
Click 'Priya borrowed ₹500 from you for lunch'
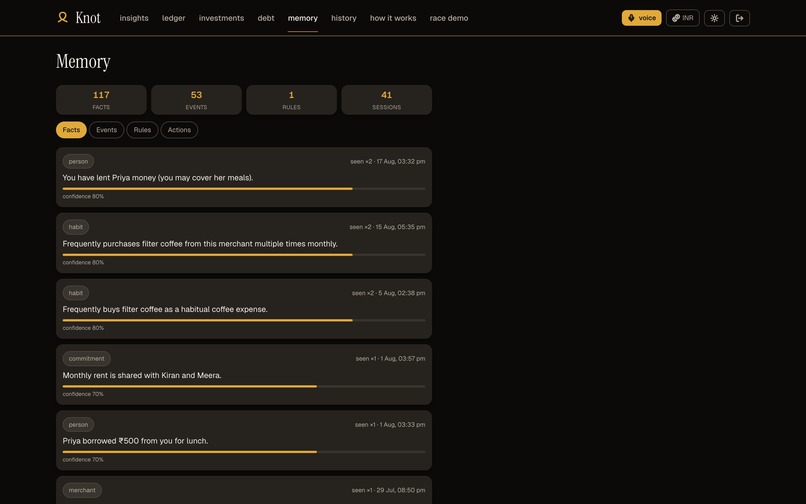pos(135,441)
